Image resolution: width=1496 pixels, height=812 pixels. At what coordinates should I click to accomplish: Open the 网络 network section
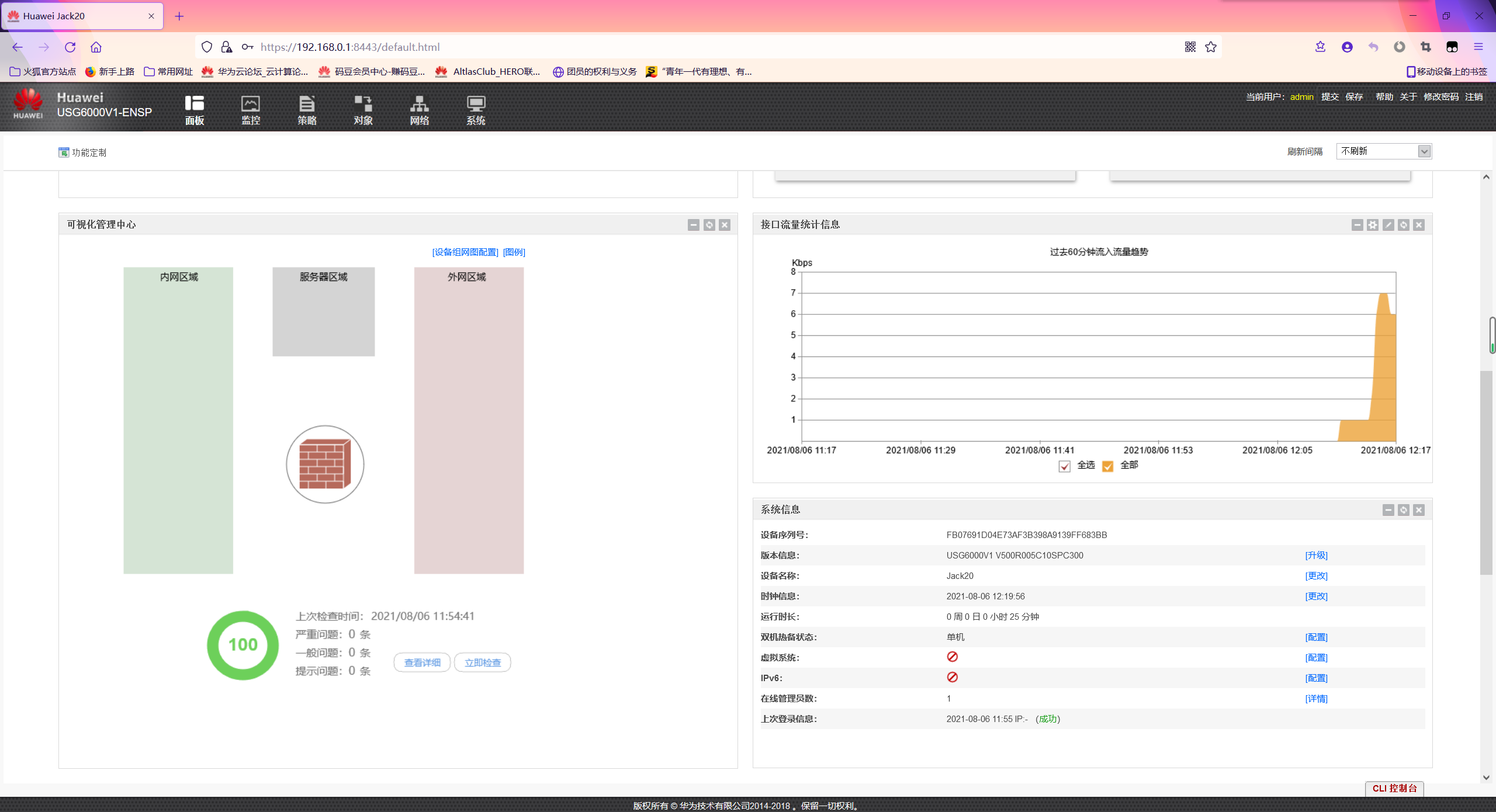tap(419, 110)
